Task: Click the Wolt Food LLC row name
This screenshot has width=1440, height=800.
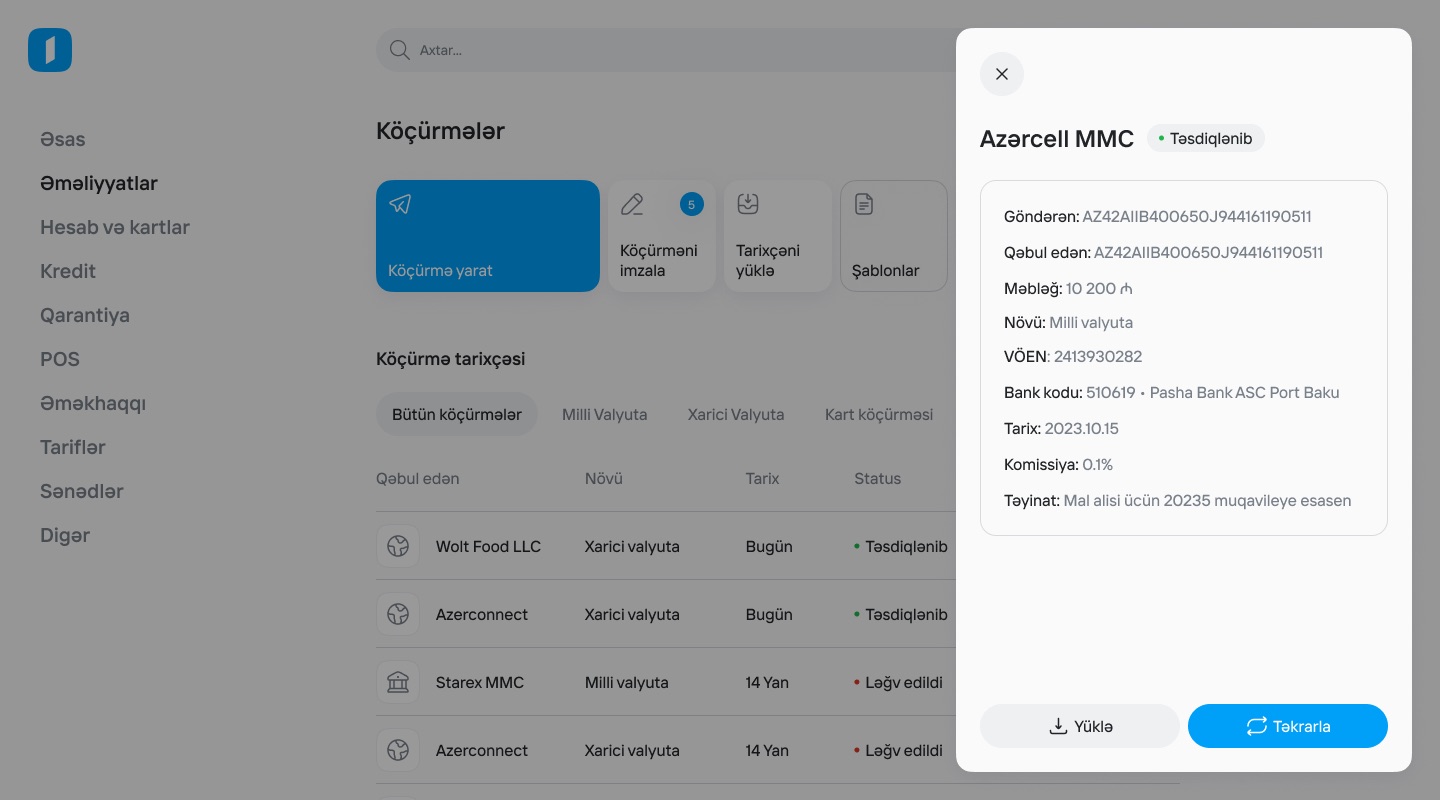Action: 488,547
